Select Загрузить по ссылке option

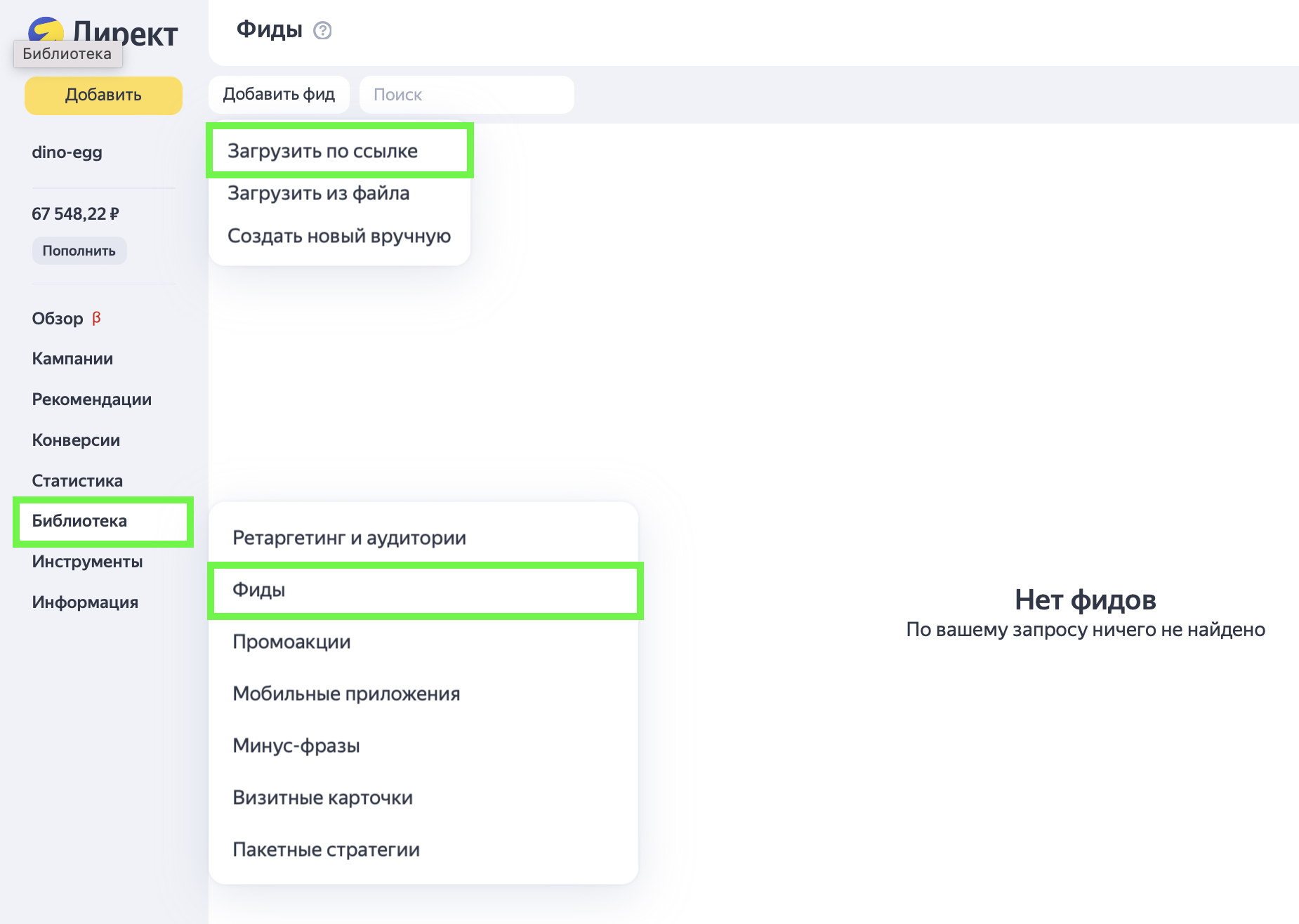pos(322,151)
